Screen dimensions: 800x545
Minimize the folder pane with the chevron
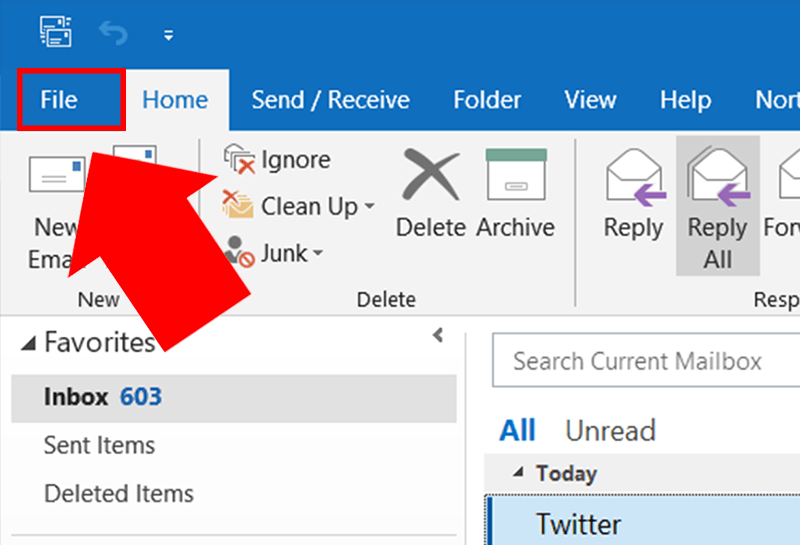438,335
